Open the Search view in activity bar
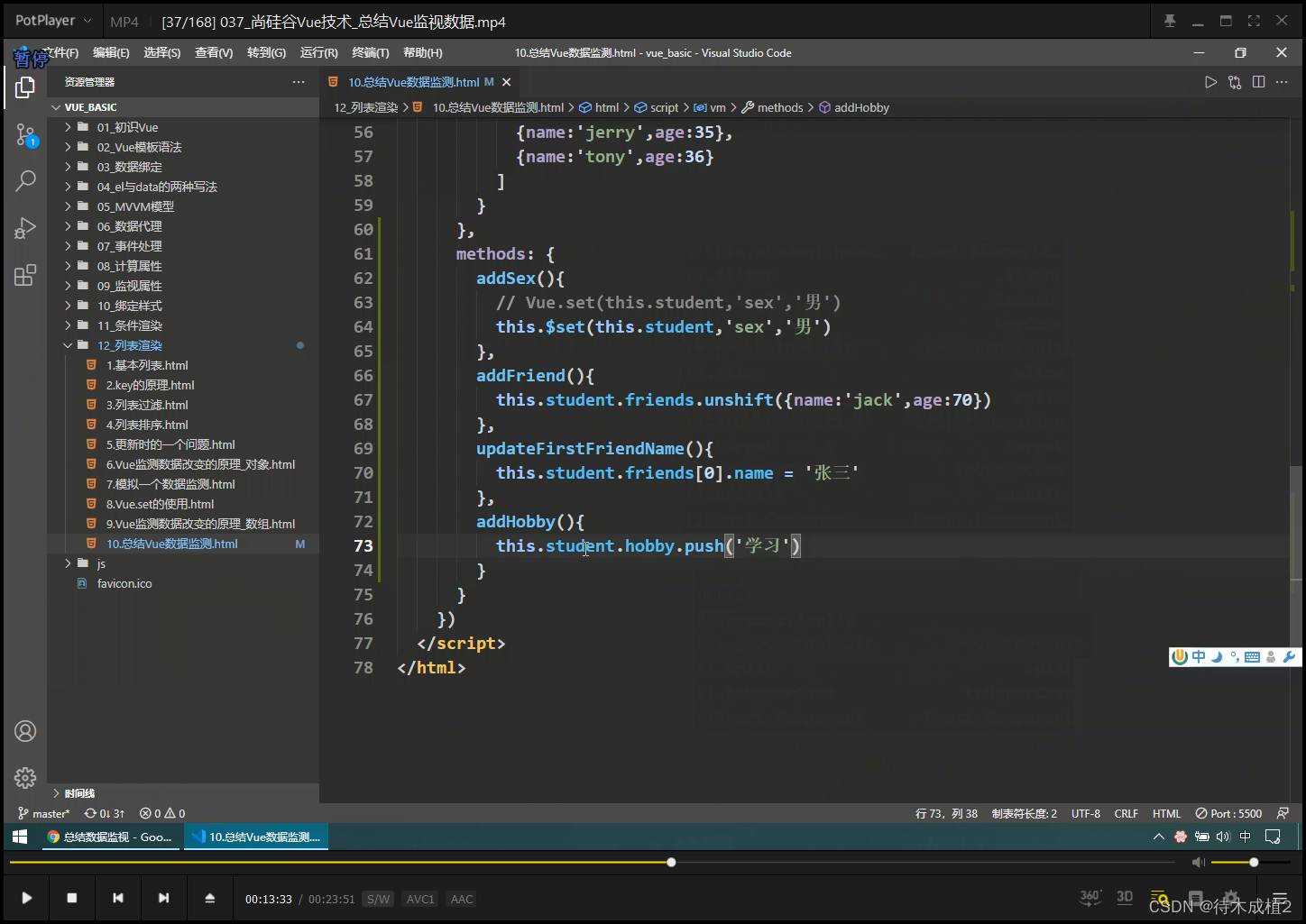The width and height of the screenshot is (1306, 924). coord(25,181)
